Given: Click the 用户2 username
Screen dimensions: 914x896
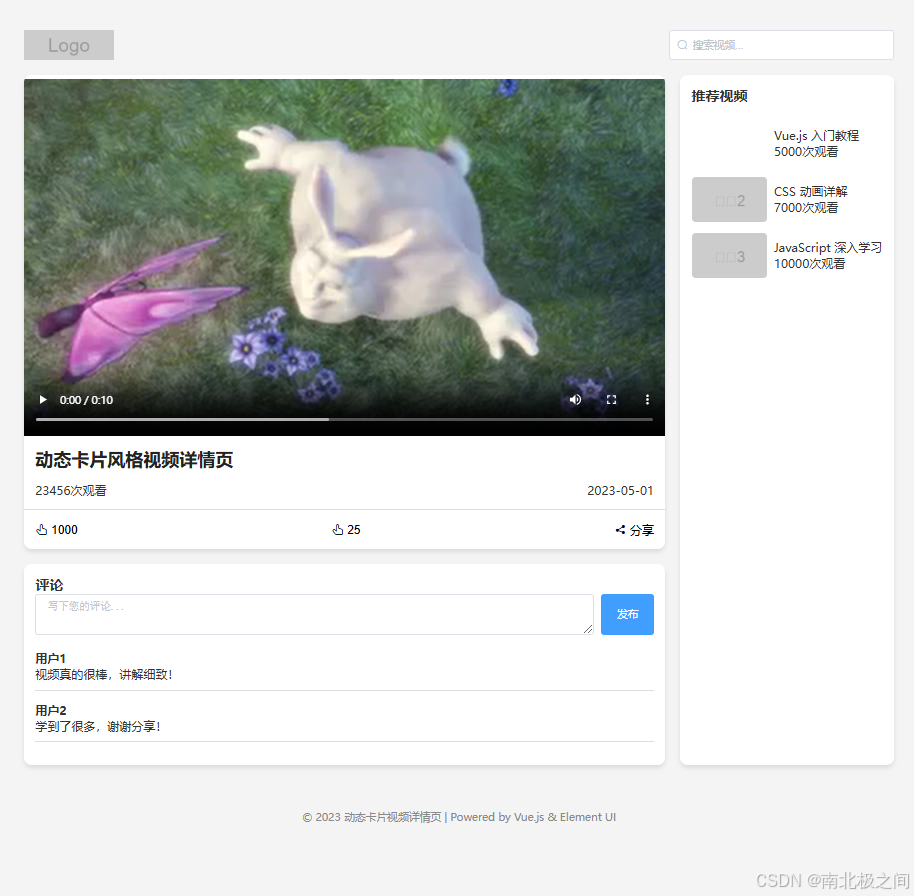Looking at the screenshot, I should pyautogui.click(x=51, y=710).
